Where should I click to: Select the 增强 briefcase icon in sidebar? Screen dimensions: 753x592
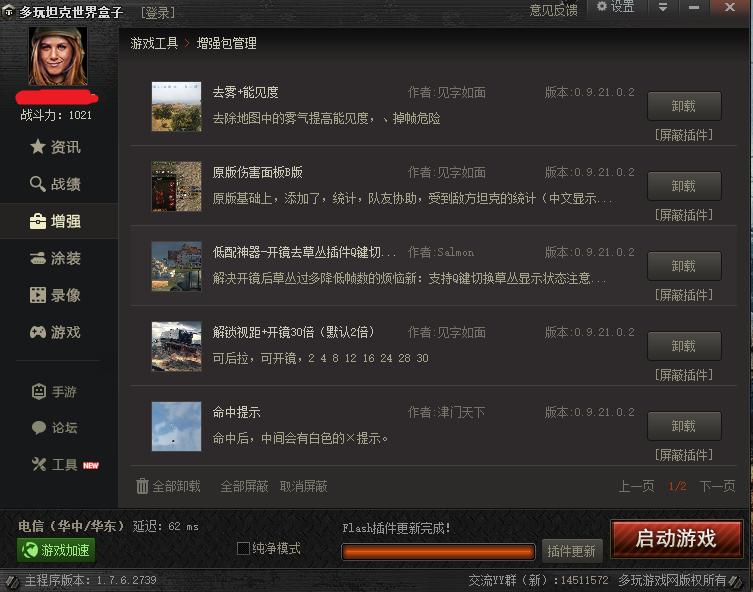pyautogui.click(x=37, y=221)
